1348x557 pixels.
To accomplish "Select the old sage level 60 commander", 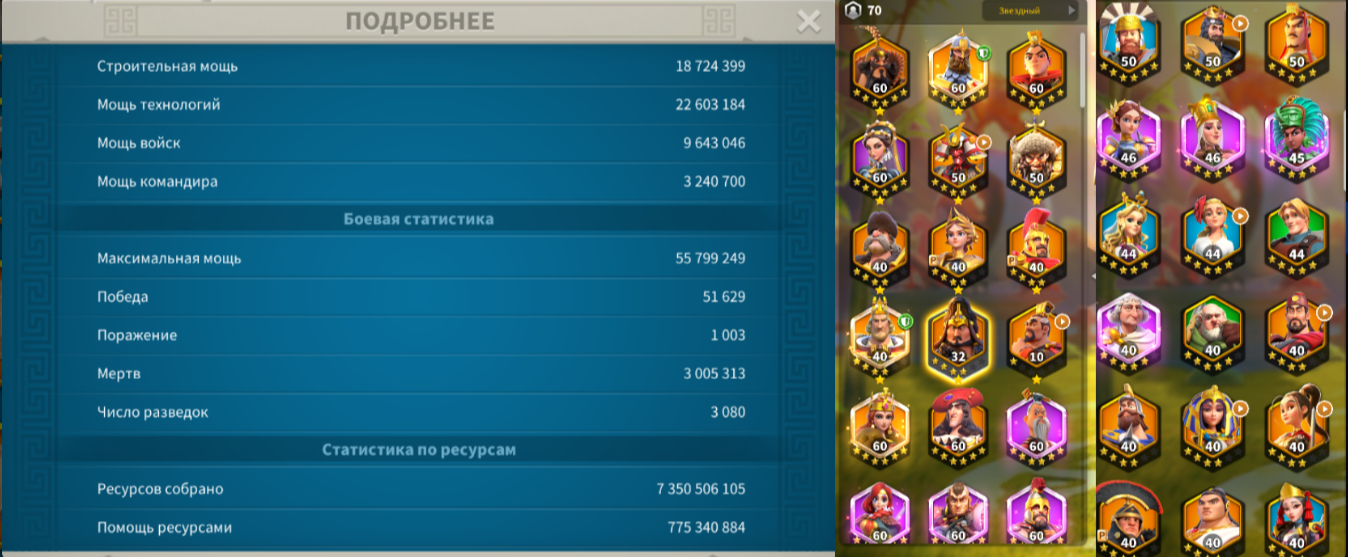I will 1036,428.
